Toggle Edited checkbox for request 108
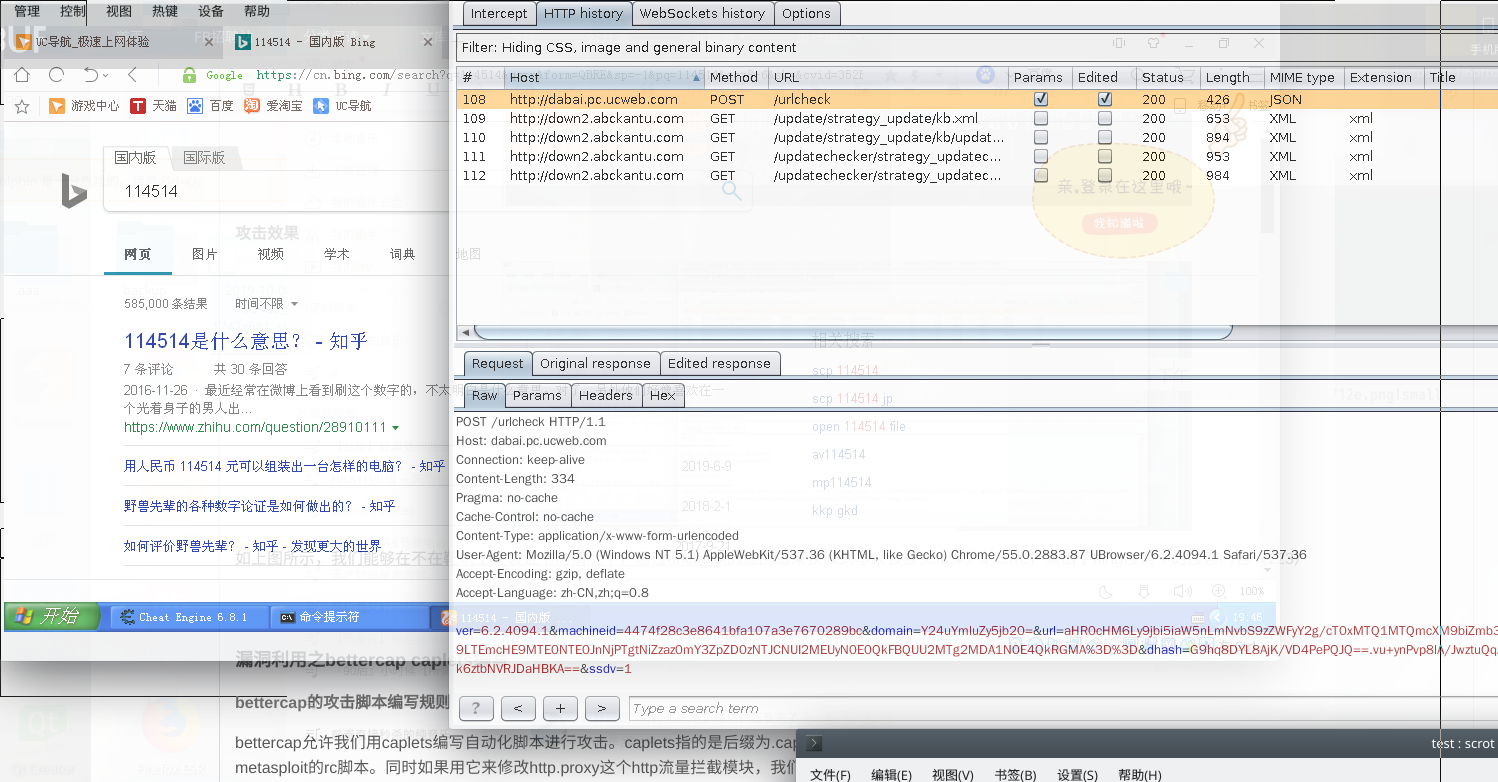 click(x=1105, y=99)
